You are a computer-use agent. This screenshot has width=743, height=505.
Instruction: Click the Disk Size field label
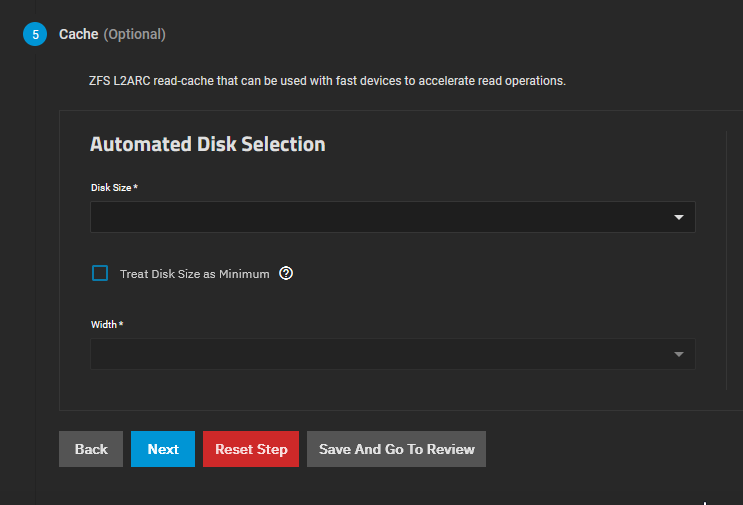point(113,188)
